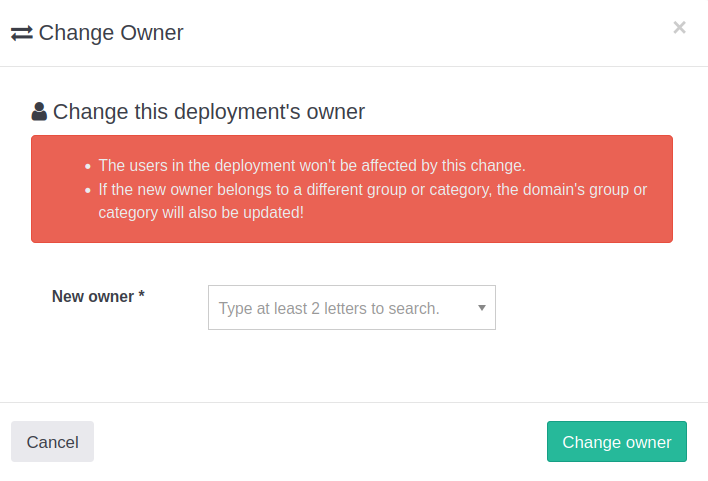708x481 pixels.
Task: Click the first bullet point marker
Action: pos(88,166)
